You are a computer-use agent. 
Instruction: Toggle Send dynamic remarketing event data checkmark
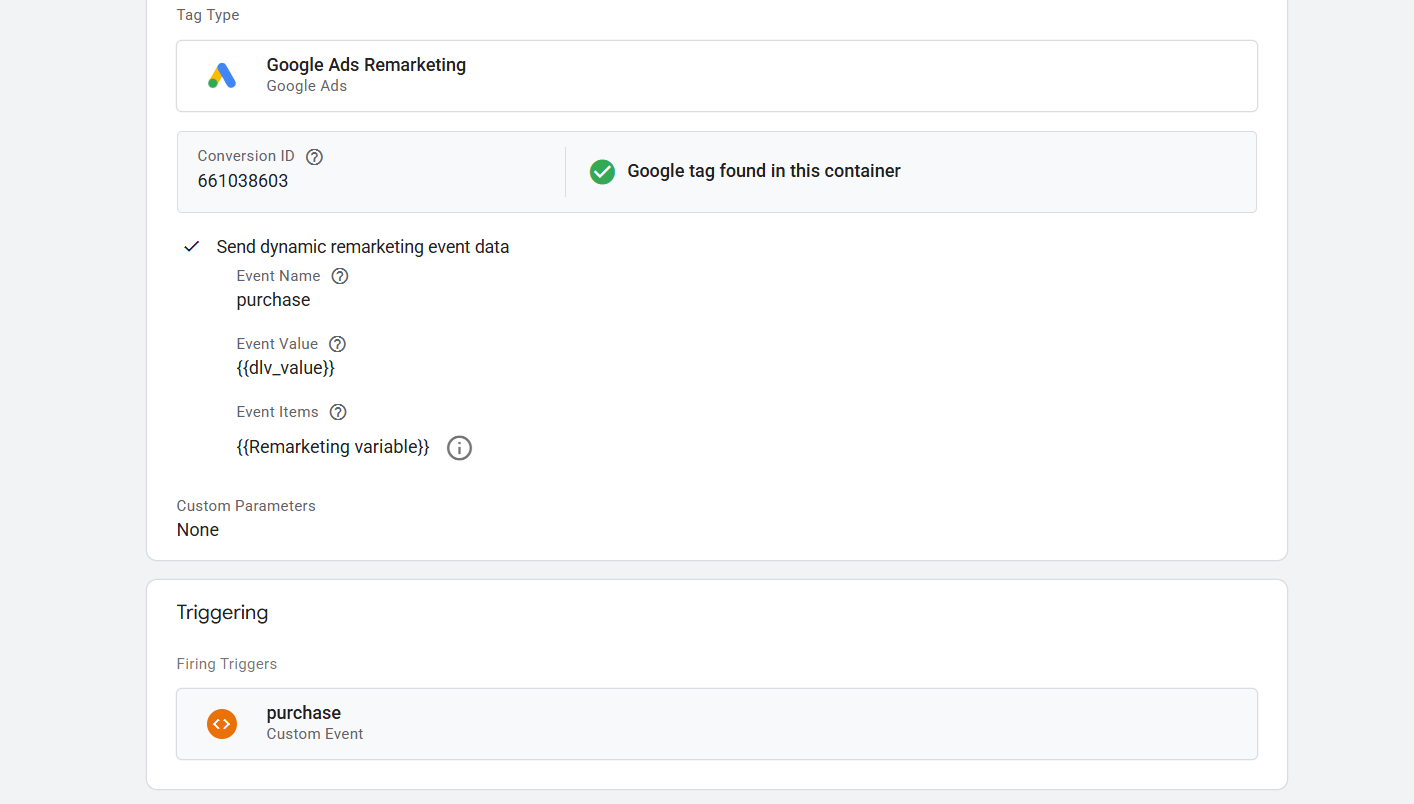[x=192, y=247]
